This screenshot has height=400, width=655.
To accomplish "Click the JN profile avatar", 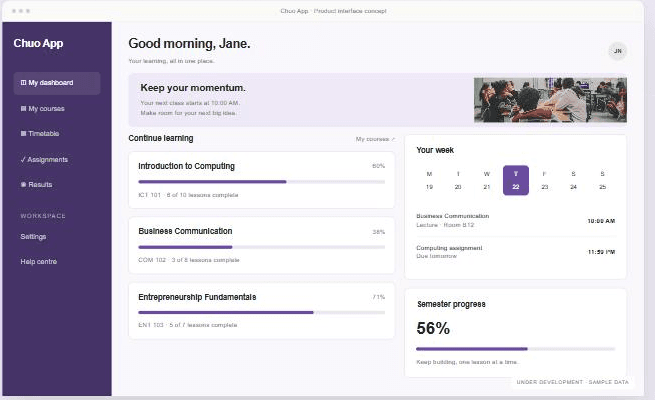I will 617,51.
